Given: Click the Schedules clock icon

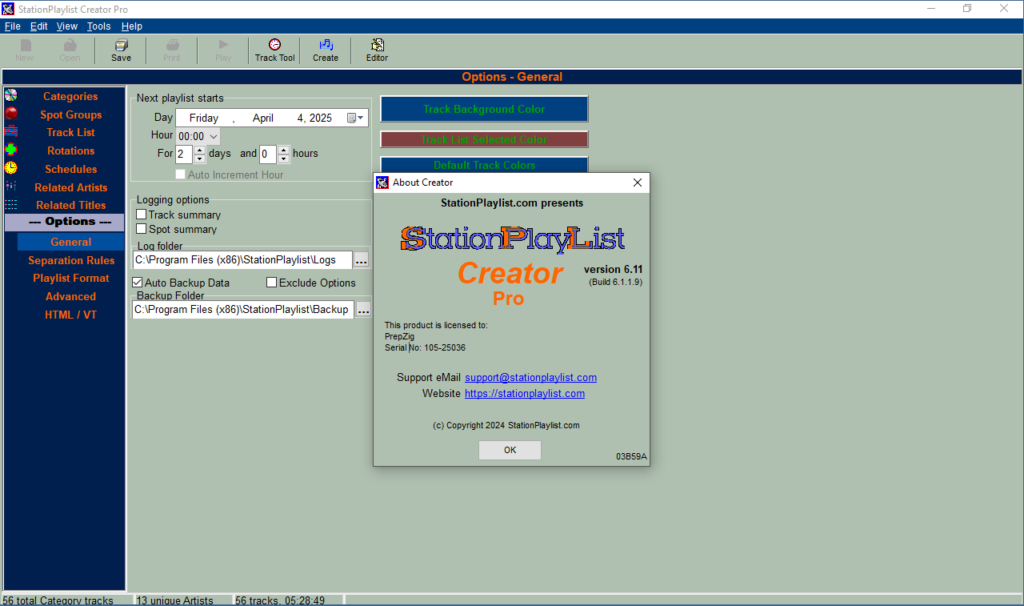Looking at the screenshot, I should click(x=11, y=168).
